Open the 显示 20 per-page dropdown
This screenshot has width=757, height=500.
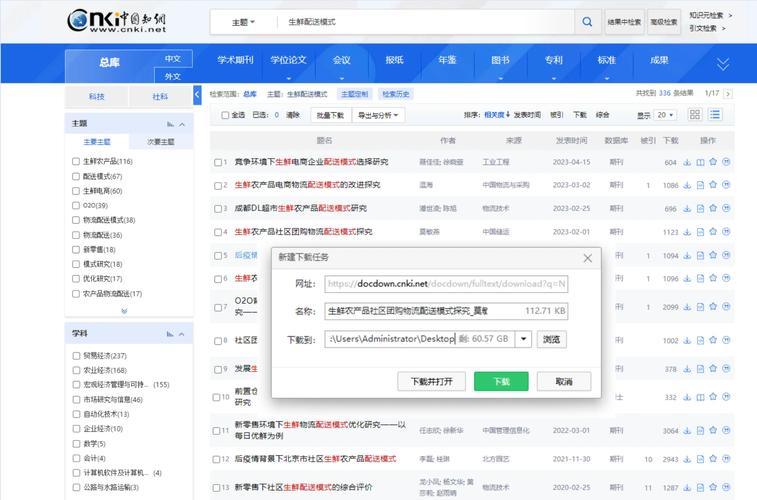pyautogui.click(x=666, y=115)
